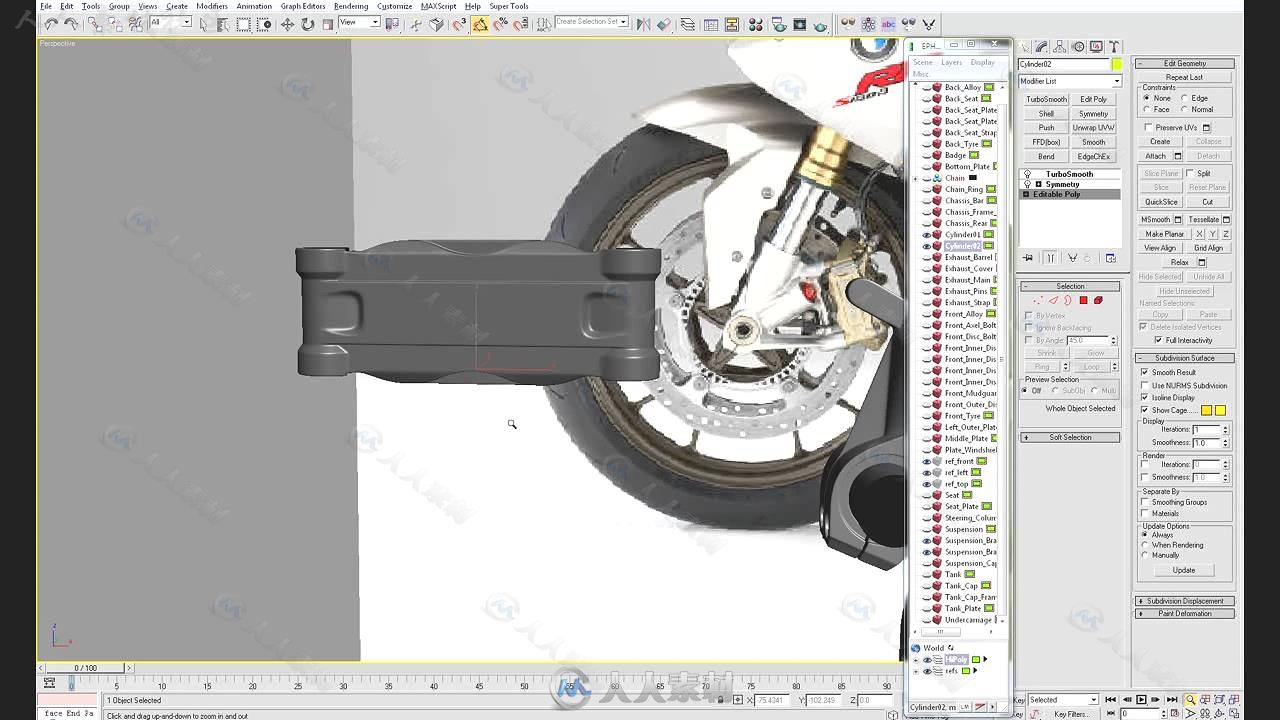The image size is (1280, 720).
Task: Select the Border sub-object level icon
Action: [x=1068, y=300]
